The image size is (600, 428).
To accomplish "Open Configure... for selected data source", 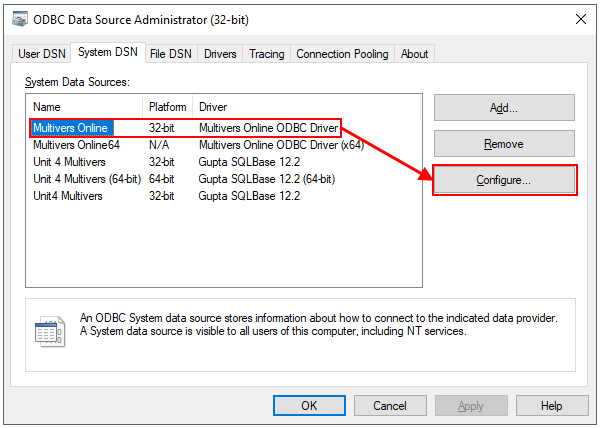I will click(504, 180).
